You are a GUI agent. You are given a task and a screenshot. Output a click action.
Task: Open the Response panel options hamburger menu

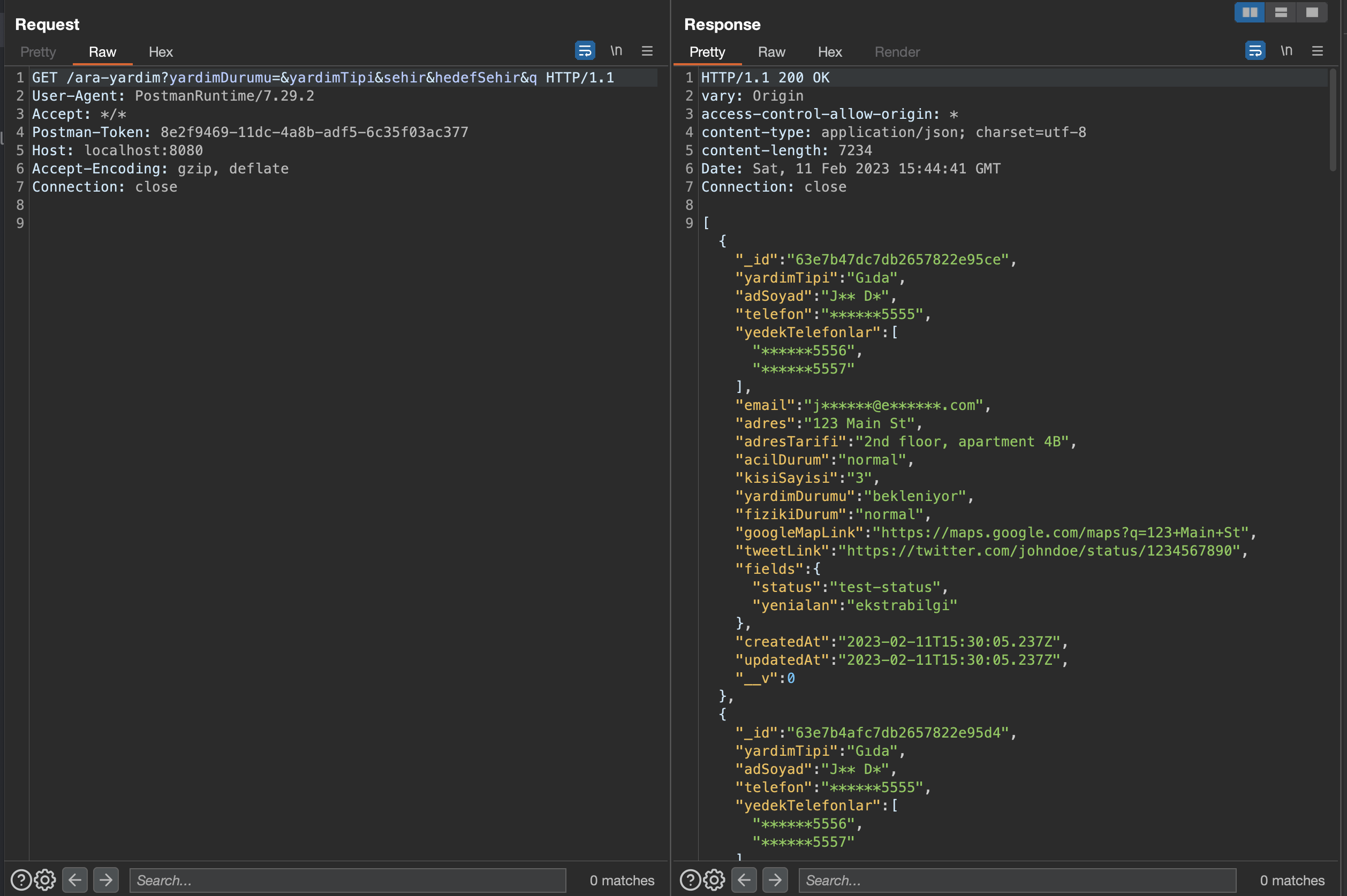point(1318,50)
